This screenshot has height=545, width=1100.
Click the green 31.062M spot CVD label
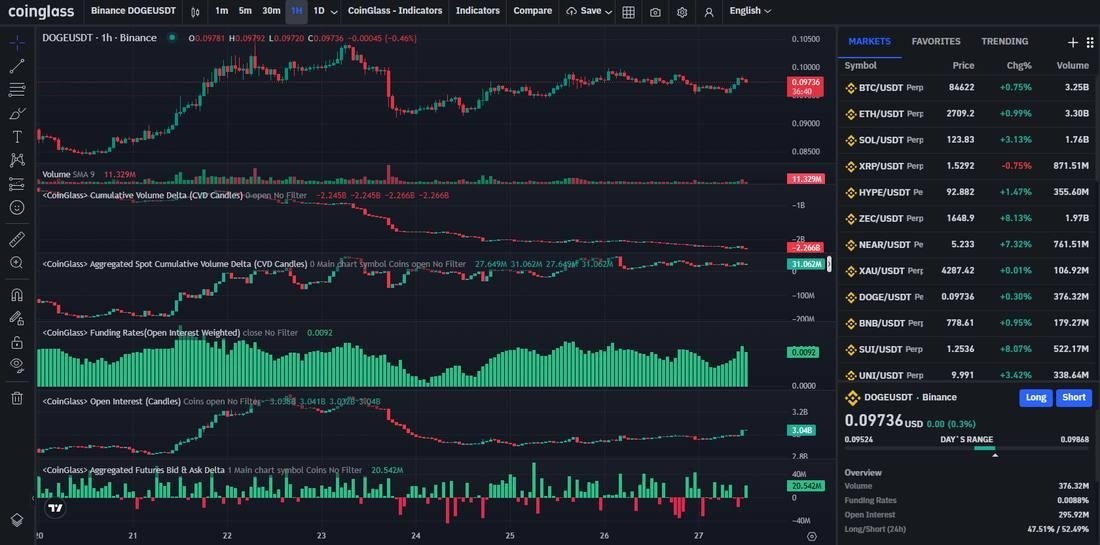[805, 264]
